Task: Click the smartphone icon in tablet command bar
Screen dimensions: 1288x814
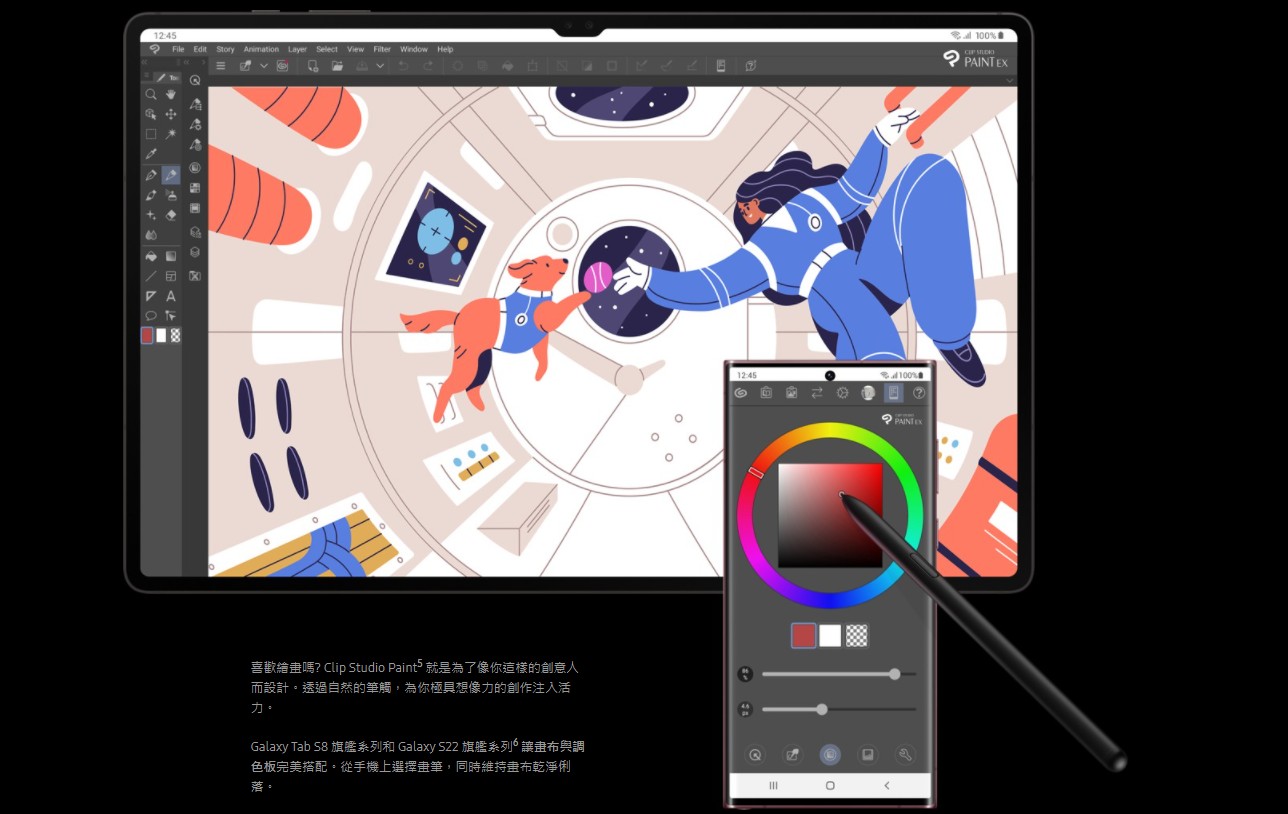Action: [x=721, y=66]
